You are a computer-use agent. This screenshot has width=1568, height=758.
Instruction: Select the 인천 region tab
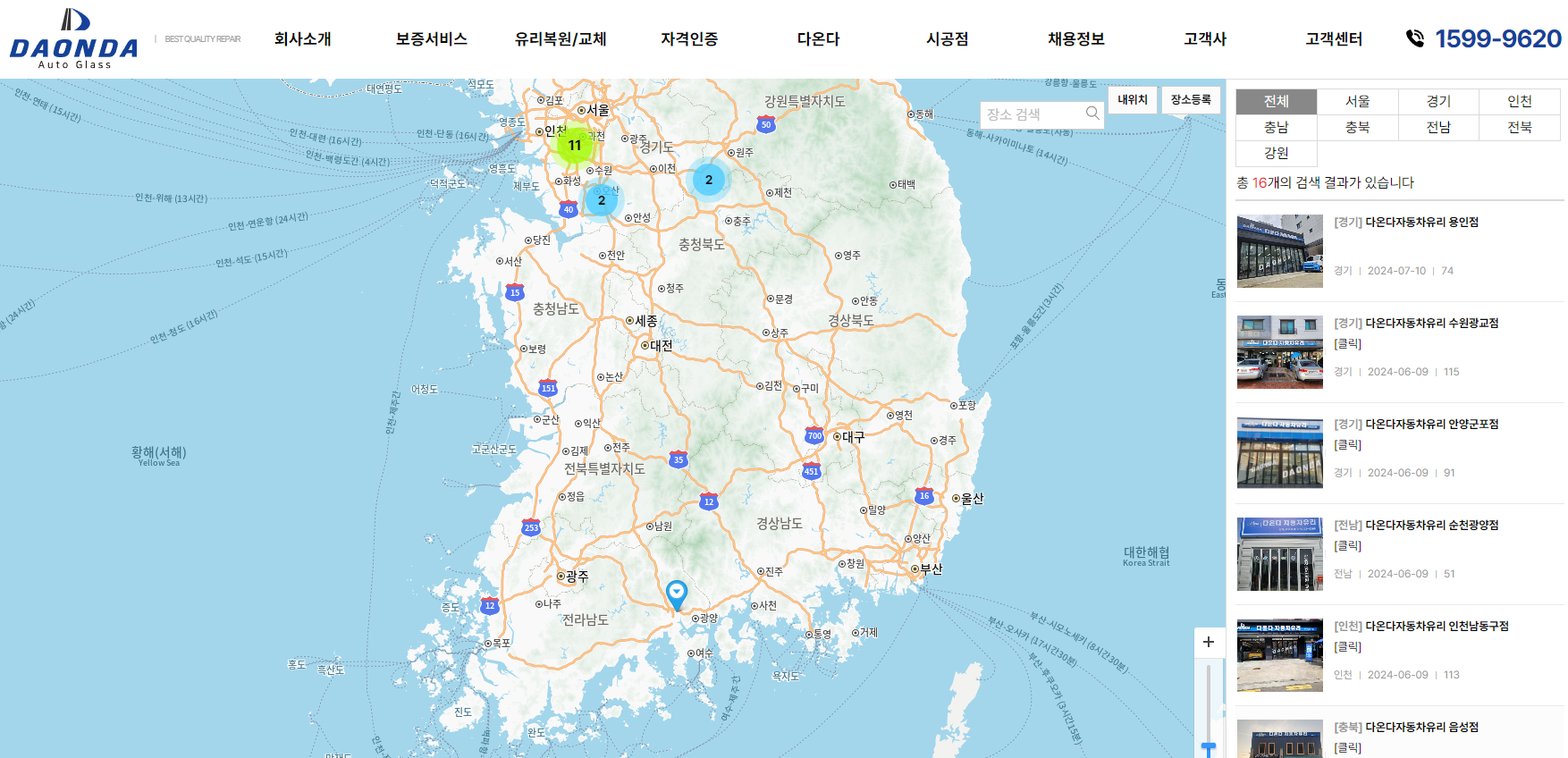click(x=1520, y=101)
